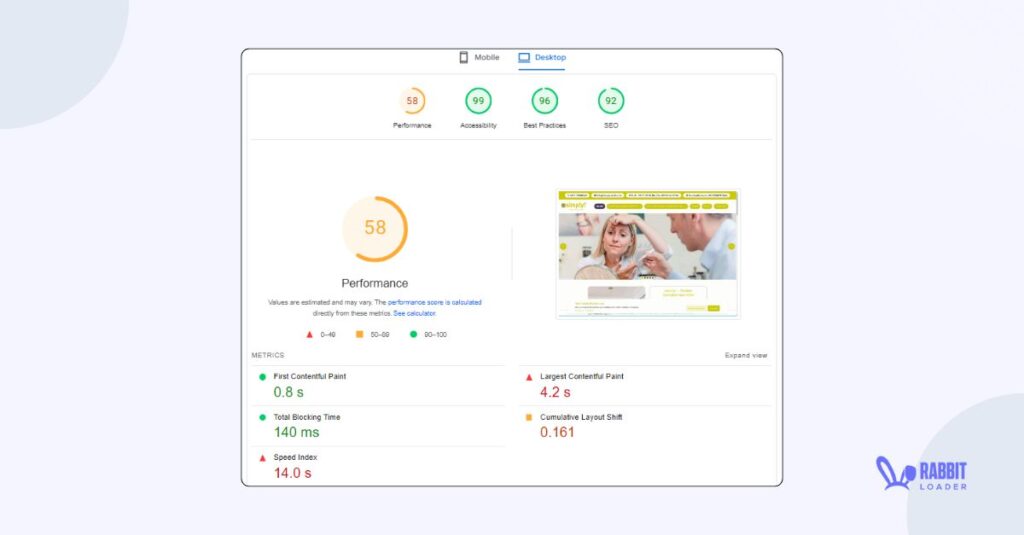Jump to SEO score 92

611,101
